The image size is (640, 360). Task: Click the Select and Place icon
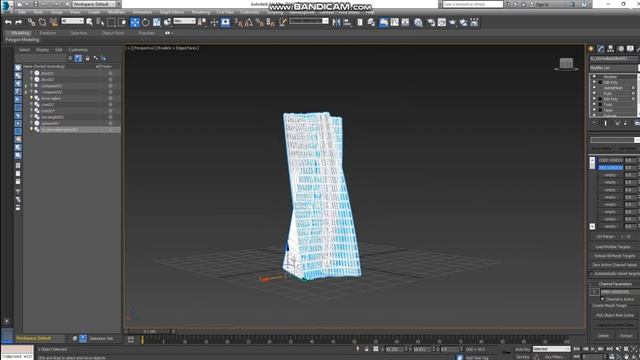pyautogui.click(x=167, y=22)
